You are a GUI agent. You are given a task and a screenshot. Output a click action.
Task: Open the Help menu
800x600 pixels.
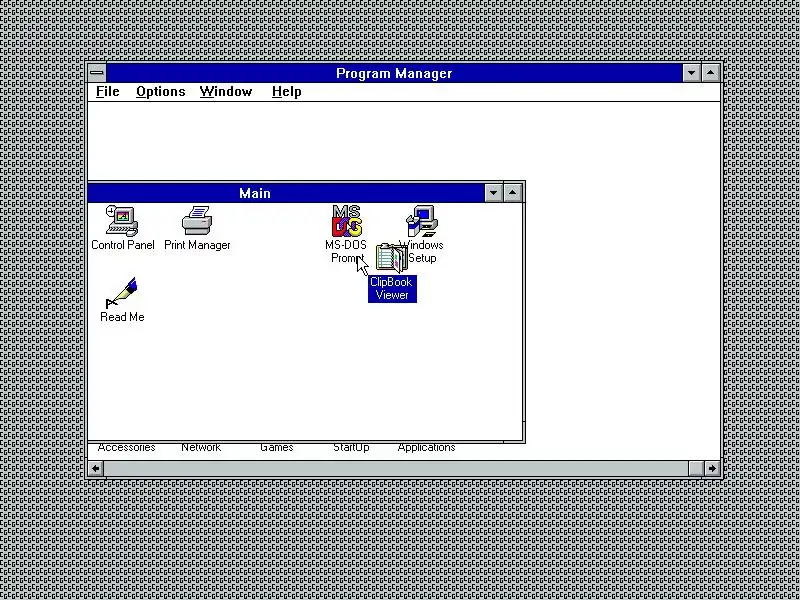coord(286,92)
